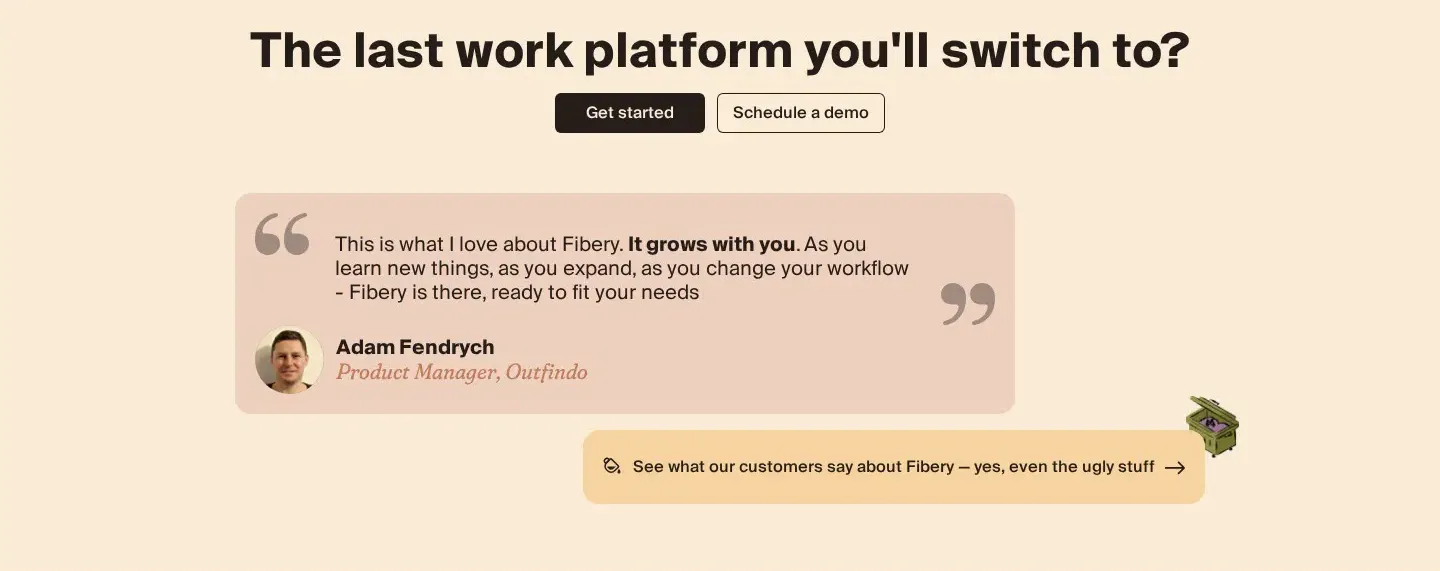The height and width of the screenshot is (571, 1440).
Task: Click the word 'Outfindo' in the job title
Action: tap(546, 373)
